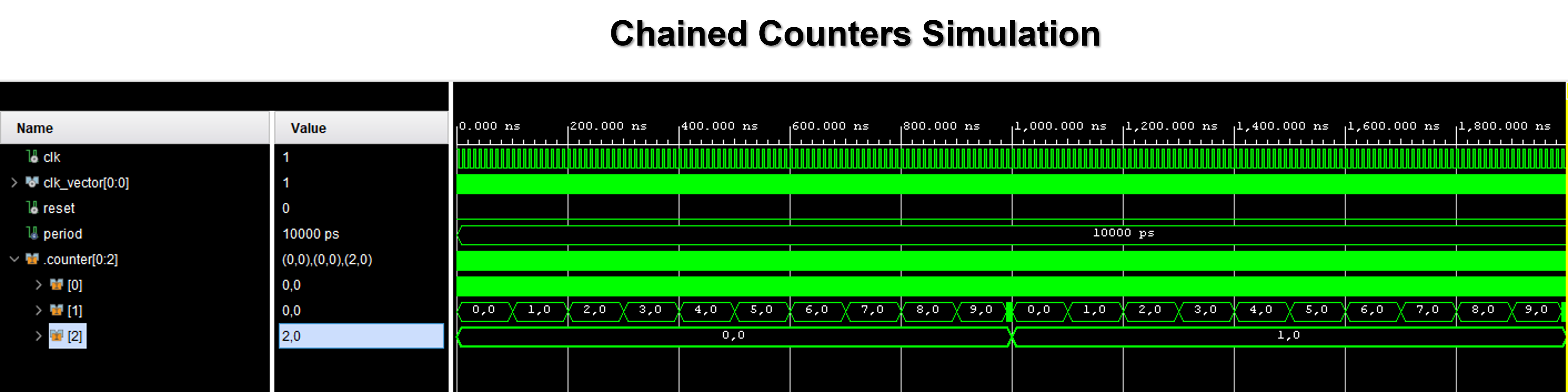Click the .counter[0:2] array icon
1568x392 pixels.
tap(32, 259)
